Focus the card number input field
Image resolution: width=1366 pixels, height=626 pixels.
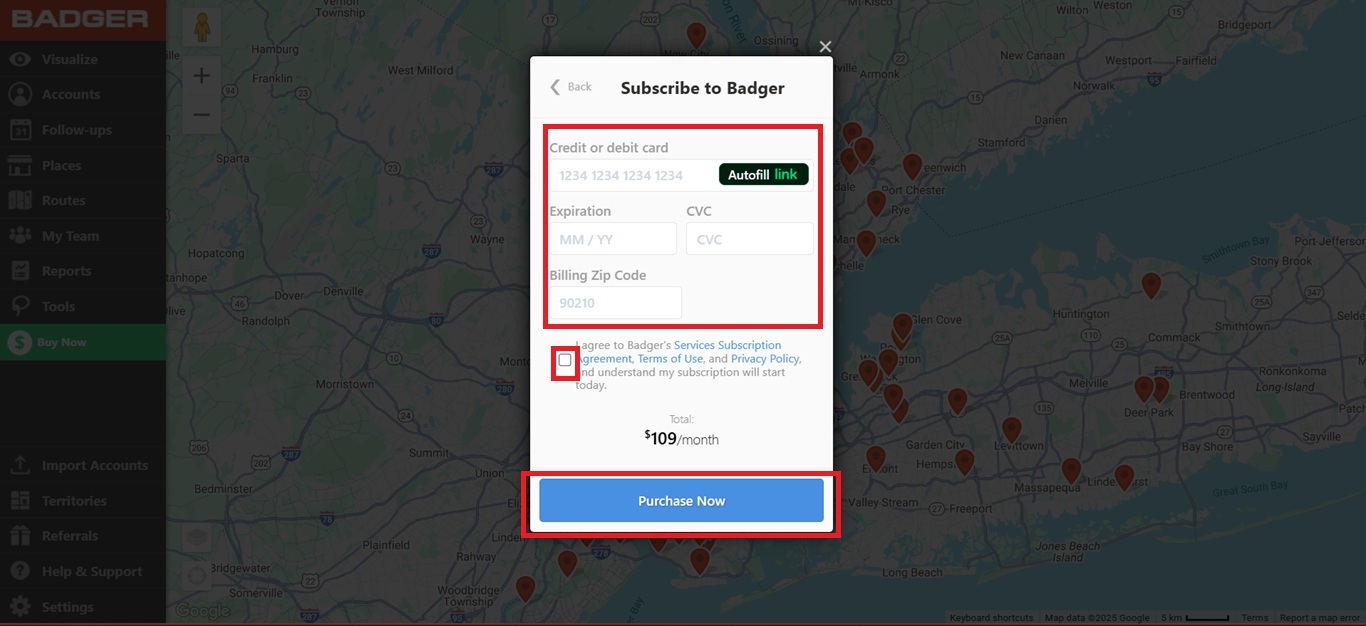634,175
